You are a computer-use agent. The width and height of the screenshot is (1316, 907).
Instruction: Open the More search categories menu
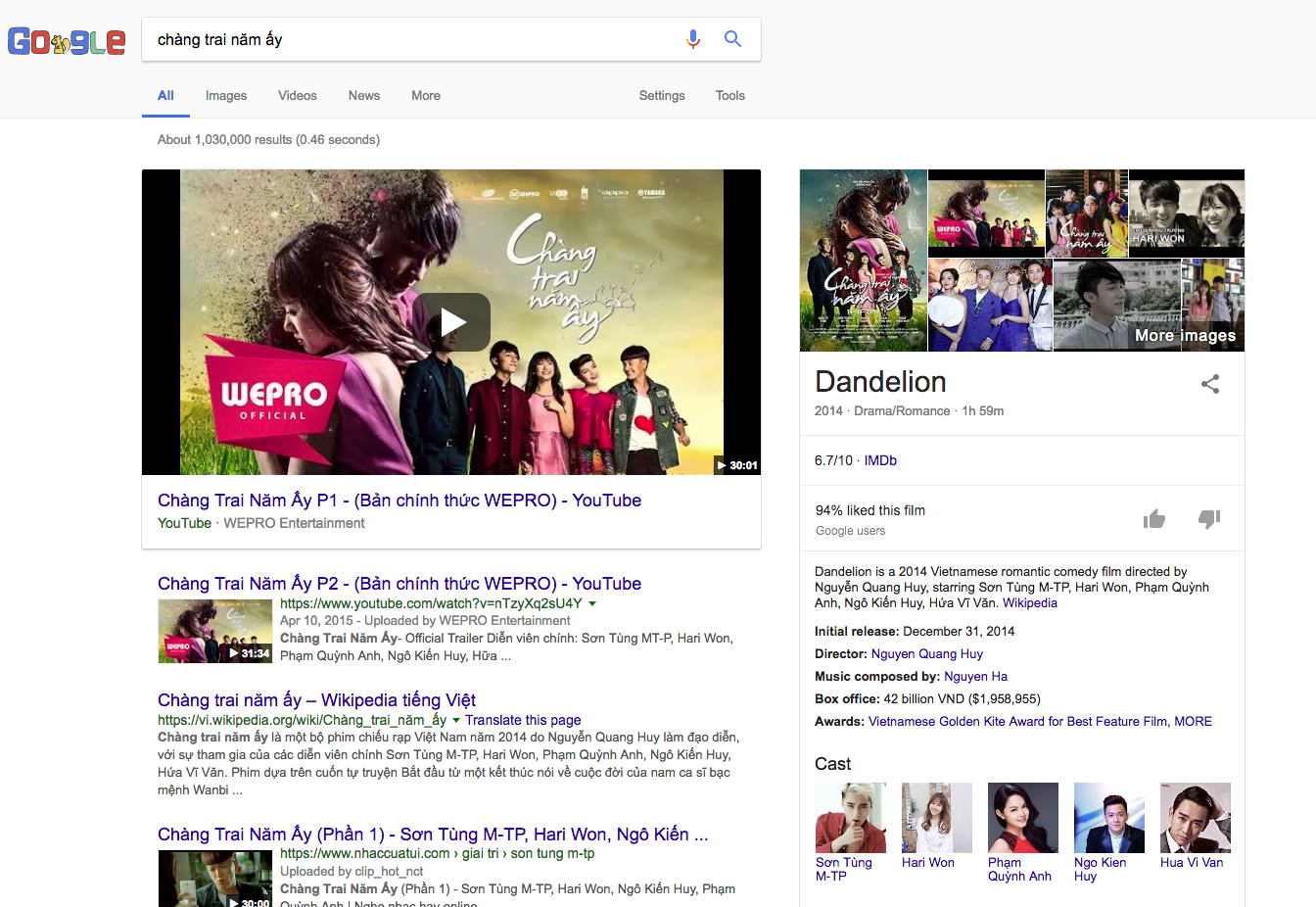[x=426, y=96]
